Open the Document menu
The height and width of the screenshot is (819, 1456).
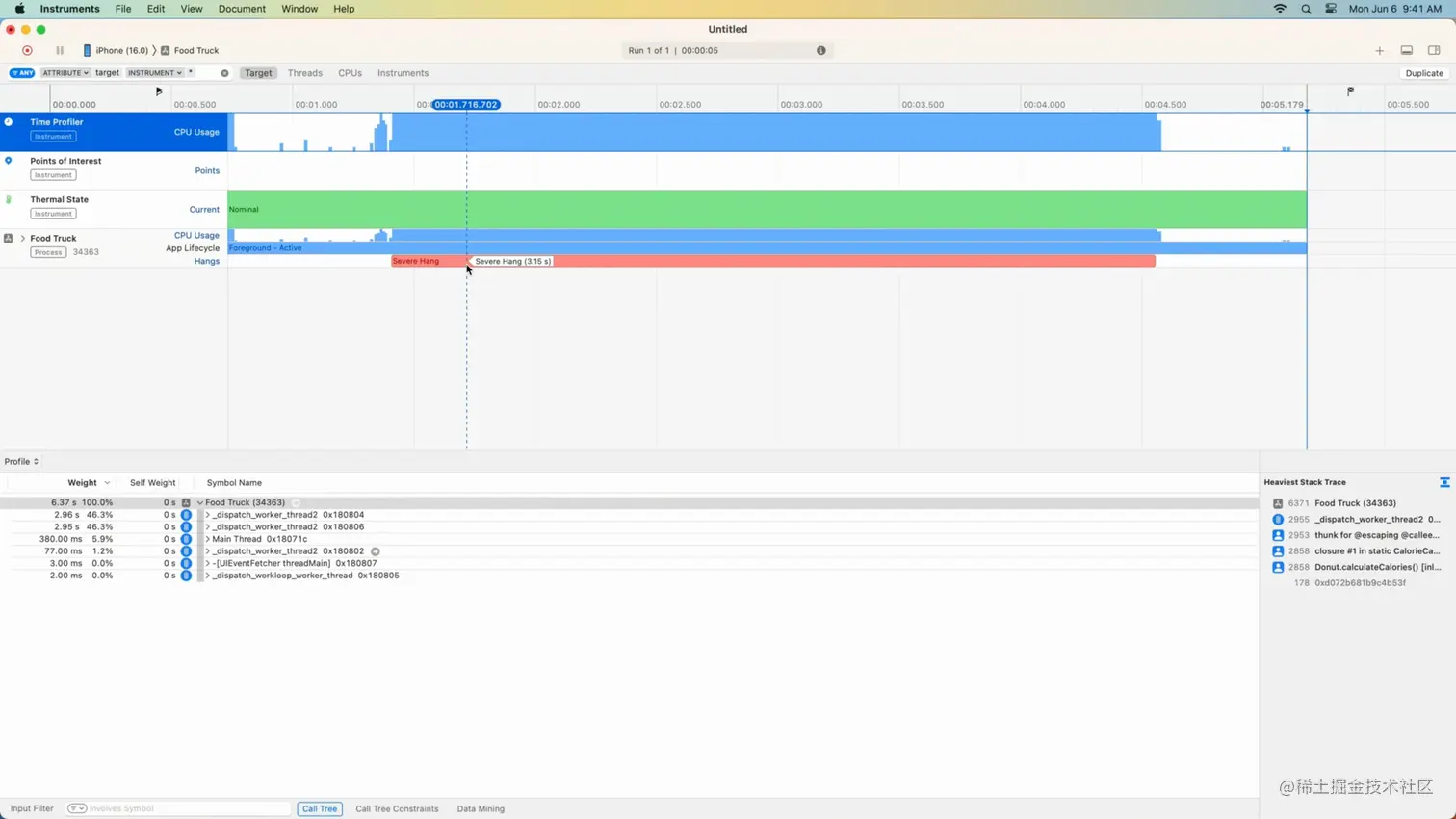pyautogui.click(x=242, y=9)
